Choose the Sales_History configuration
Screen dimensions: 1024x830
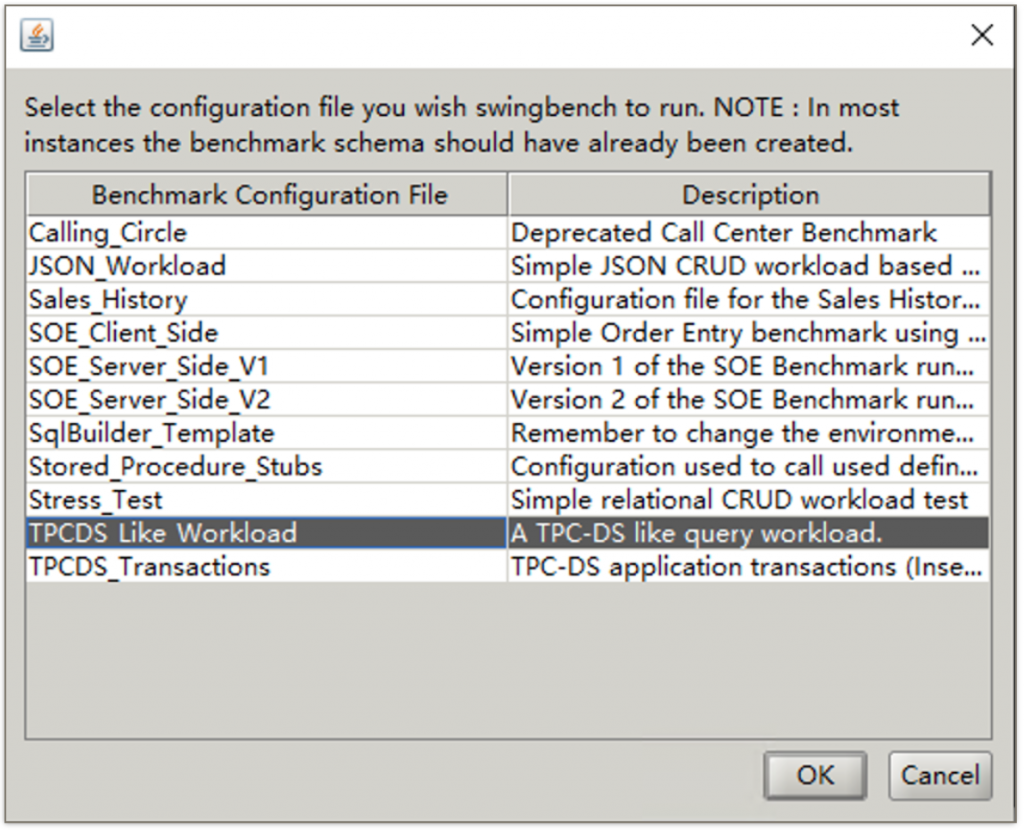(x=108, y=300)
